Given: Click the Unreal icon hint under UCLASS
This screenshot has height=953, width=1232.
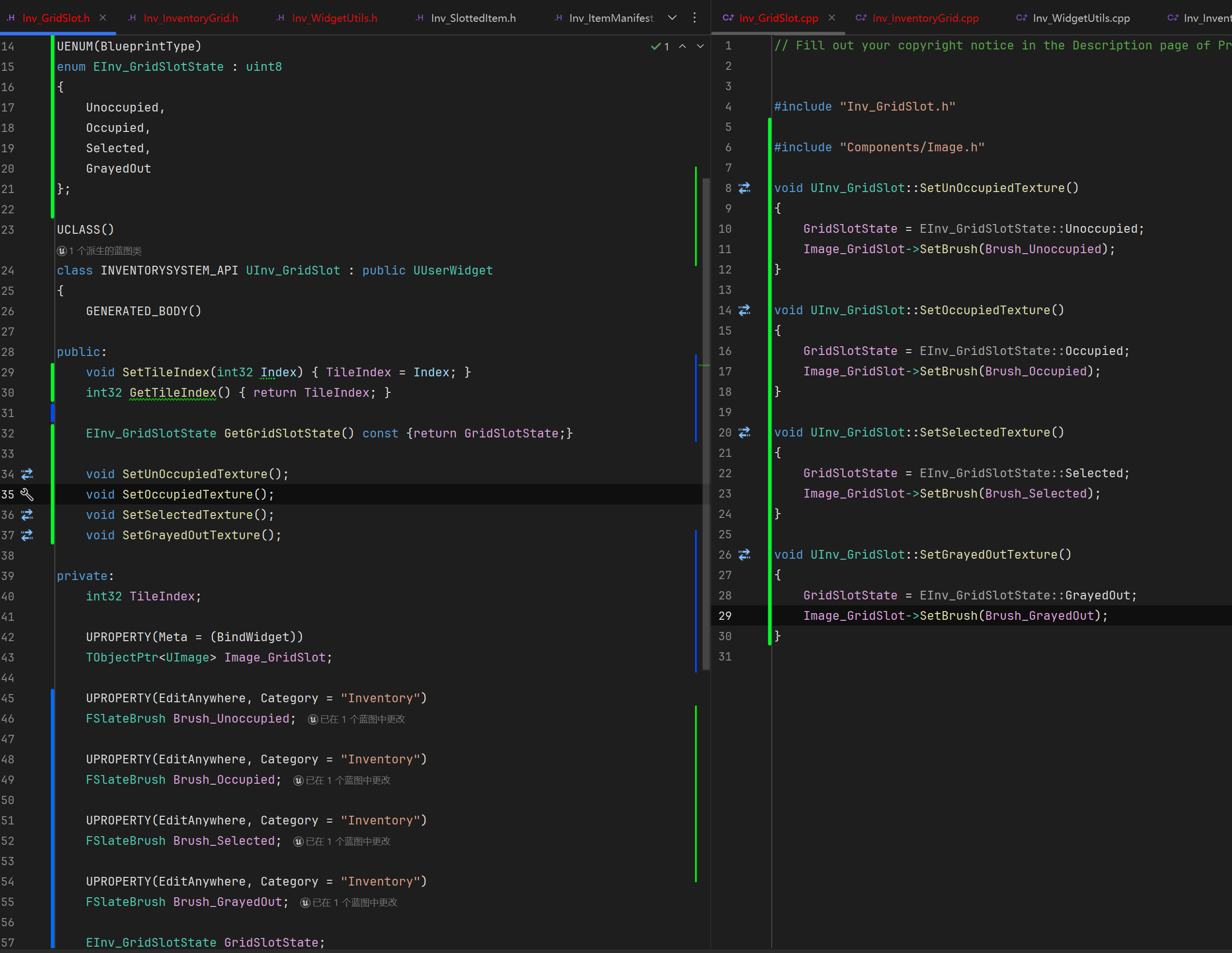Looking at the screenshot, I should 62,251.
